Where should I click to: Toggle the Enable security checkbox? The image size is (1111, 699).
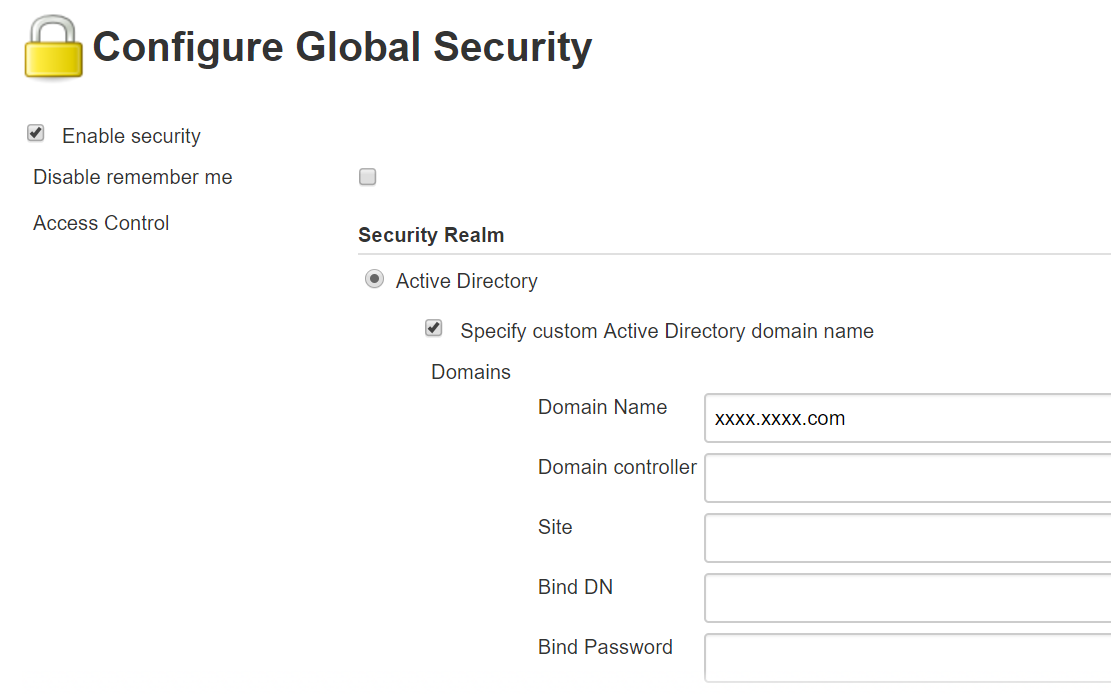coord(35,133)
